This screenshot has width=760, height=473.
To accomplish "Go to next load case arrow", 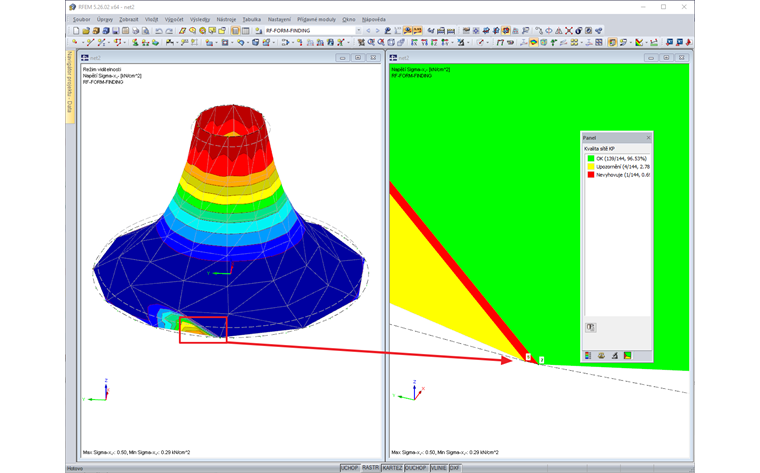I will click(x=377, y=31).
